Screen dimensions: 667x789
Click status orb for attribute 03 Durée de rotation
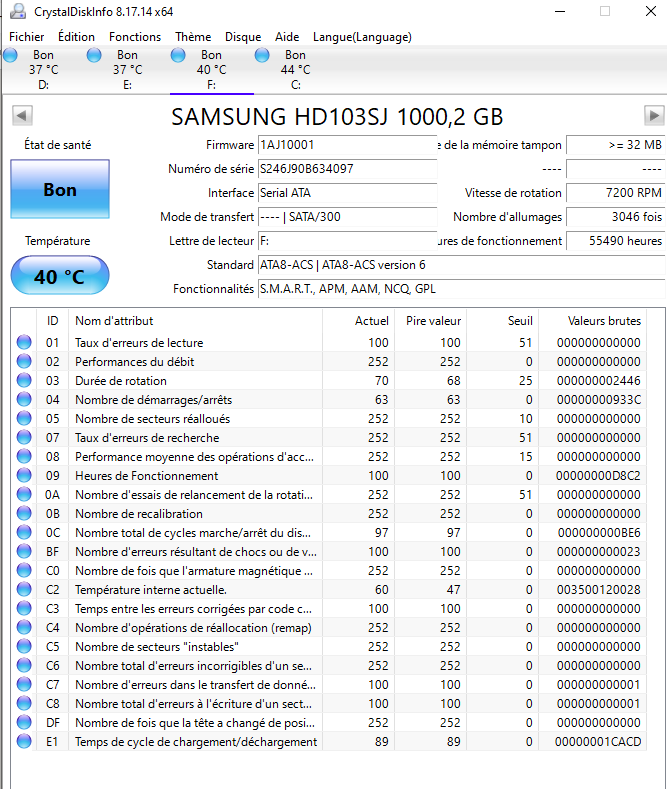24,380
